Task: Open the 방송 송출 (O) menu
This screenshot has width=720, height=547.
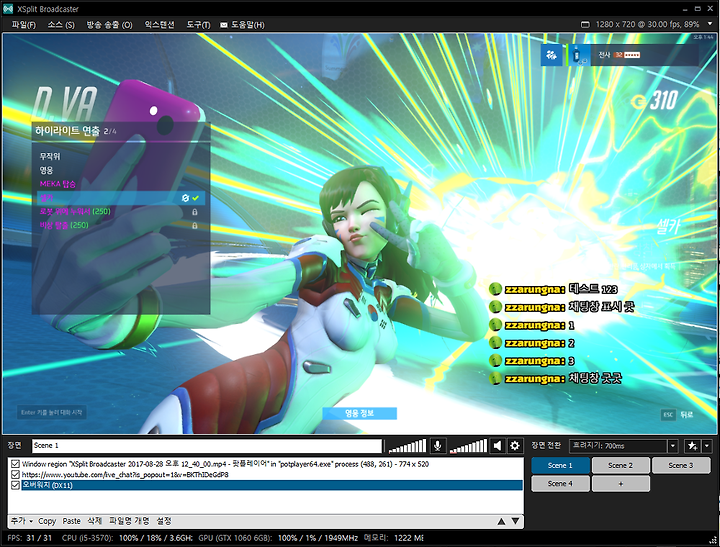Action: pos(109,25)
